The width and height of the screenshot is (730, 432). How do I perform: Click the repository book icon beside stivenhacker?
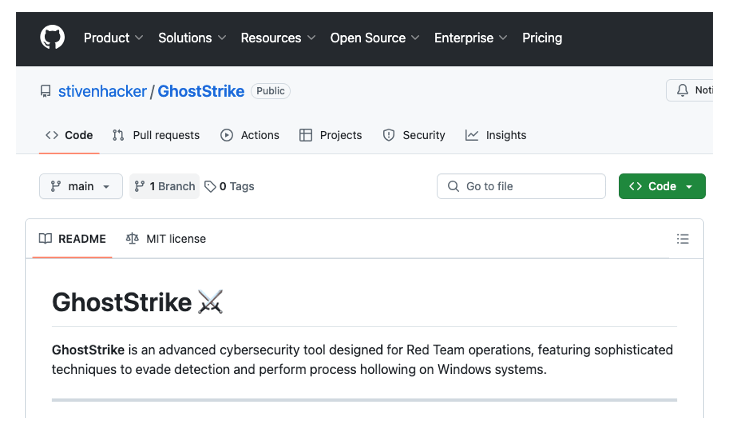[45, 91]
